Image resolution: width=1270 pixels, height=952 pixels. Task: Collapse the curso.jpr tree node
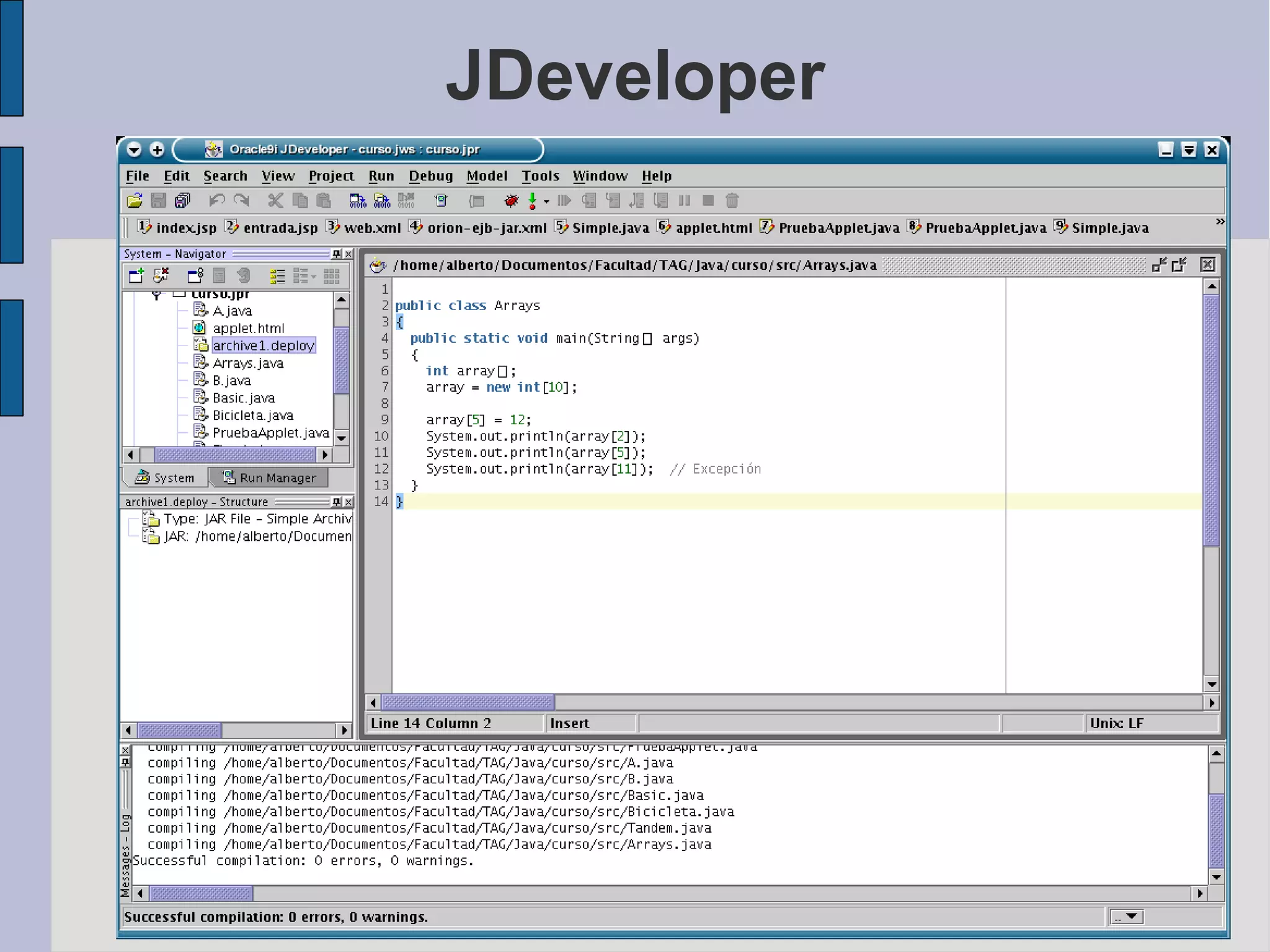pyautogui.click(x=156, y=295)
